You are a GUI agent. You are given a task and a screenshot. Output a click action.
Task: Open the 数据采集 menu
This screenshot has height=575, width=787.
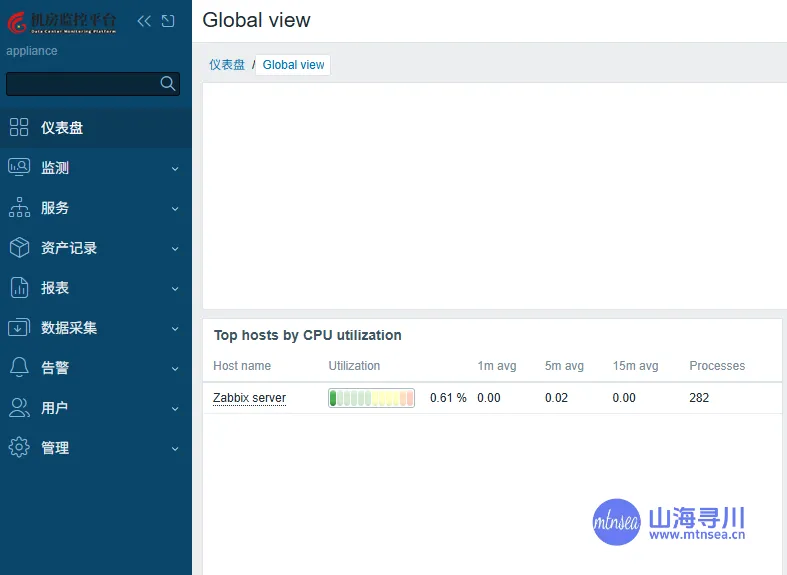click(96, 328)
